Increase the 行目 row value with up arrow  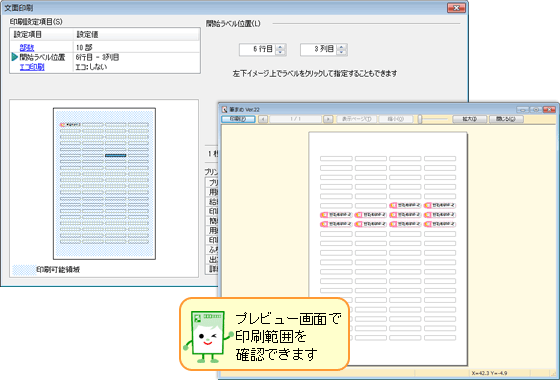point(281,46)
